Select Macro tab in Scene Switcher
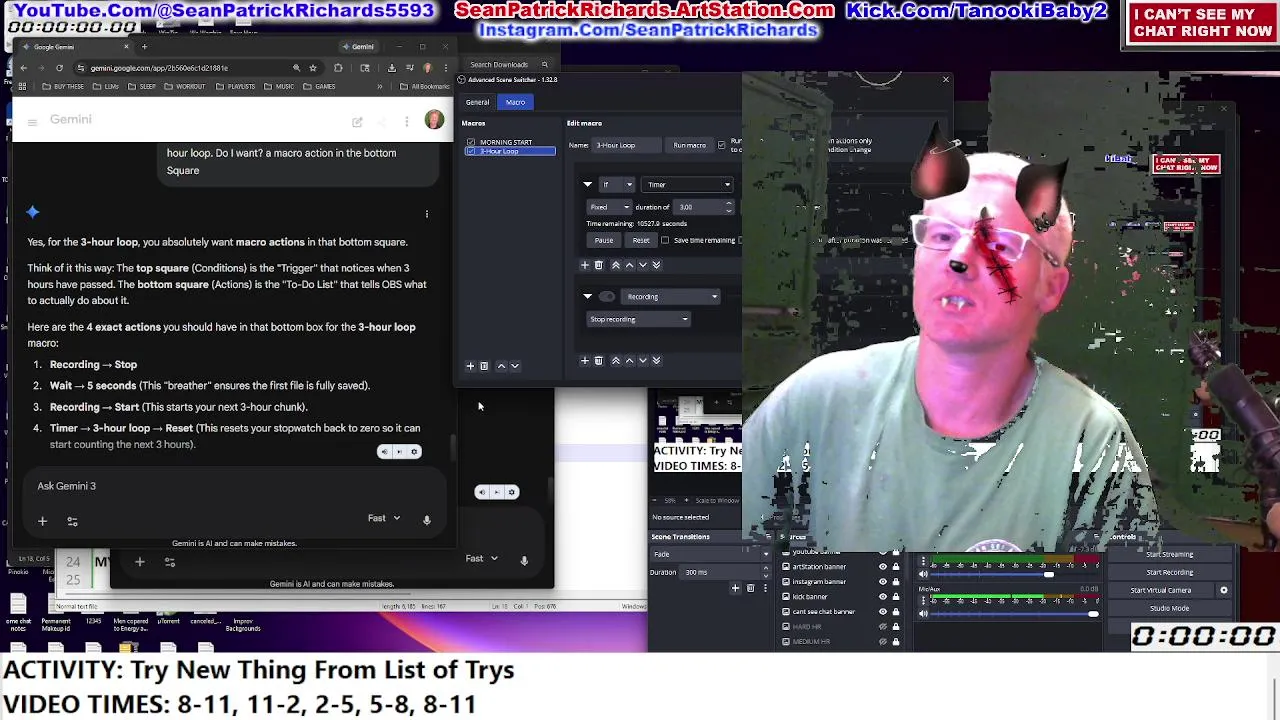The height and width of the screenshot is (720, 1280). click(x=515, y=102)
